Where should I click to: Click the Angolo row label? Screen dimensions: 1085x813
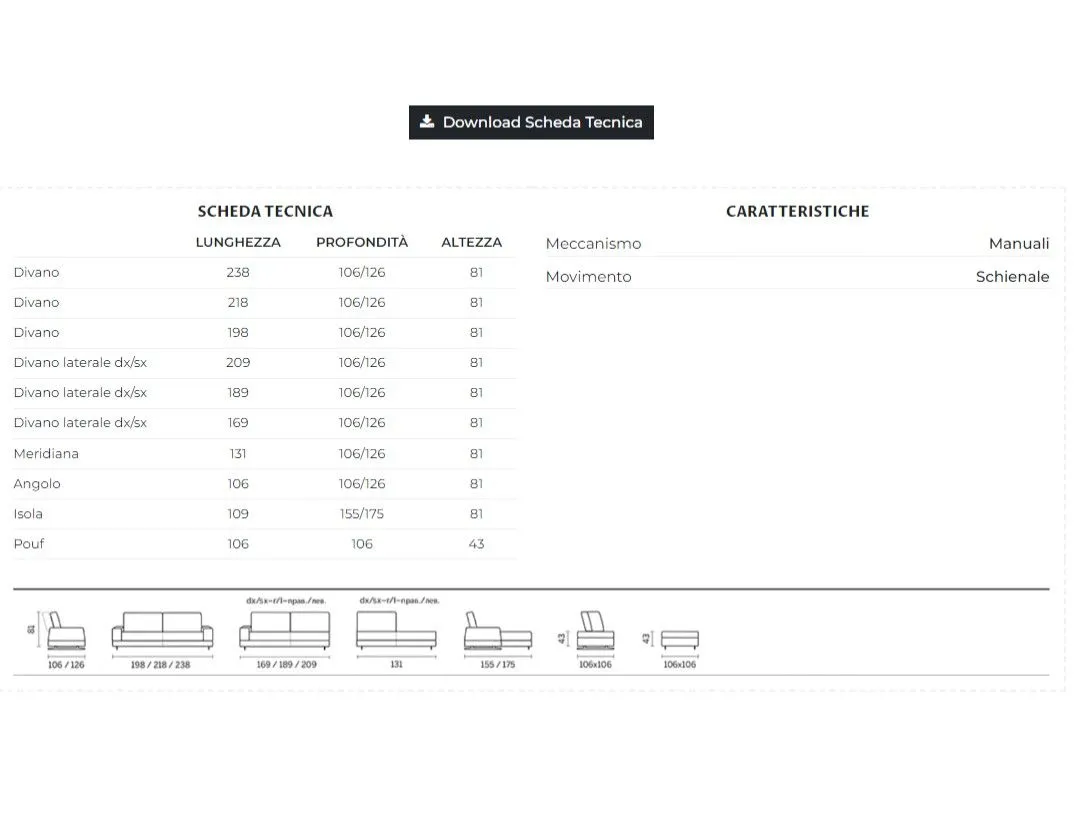37,484
